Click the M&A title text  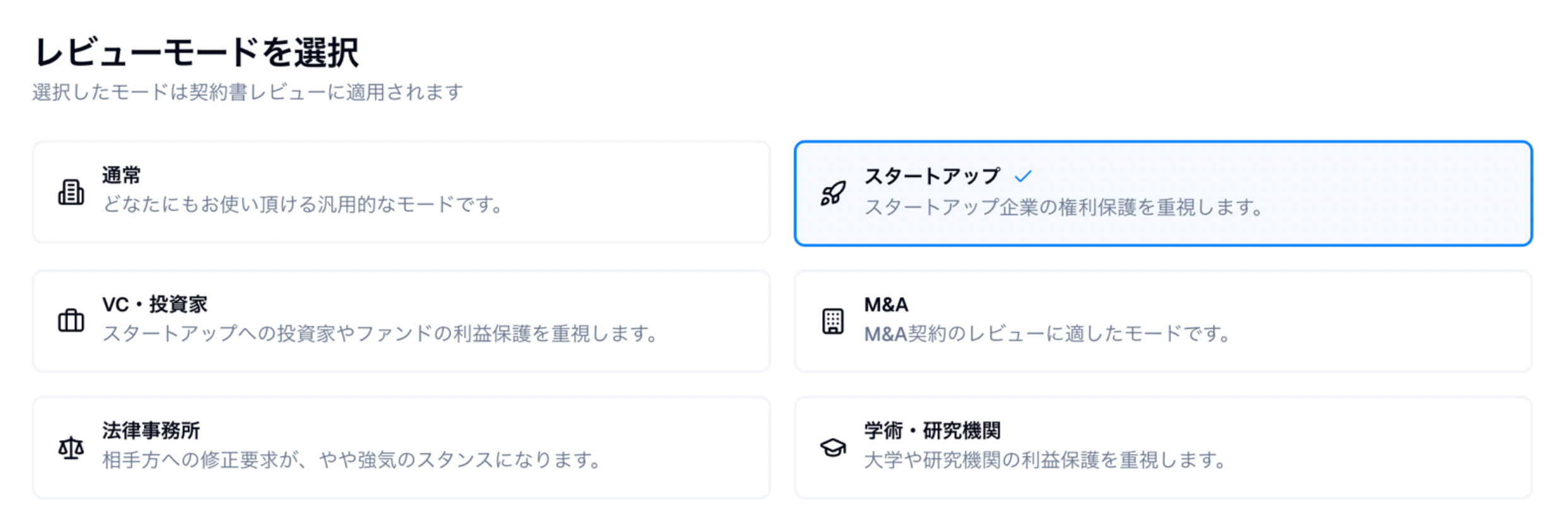coord(886,305)
